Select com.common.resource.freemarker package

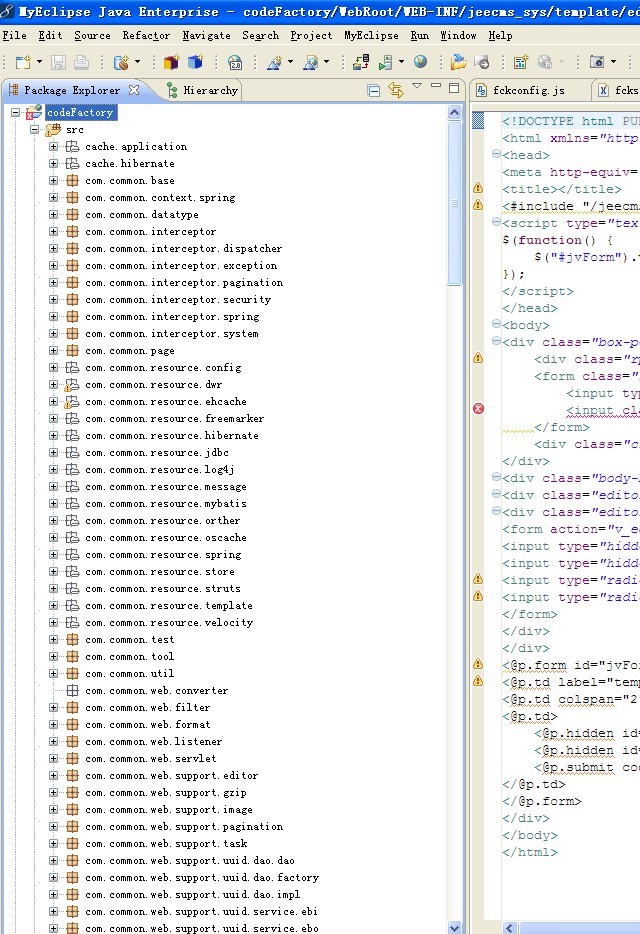[175, 419]
